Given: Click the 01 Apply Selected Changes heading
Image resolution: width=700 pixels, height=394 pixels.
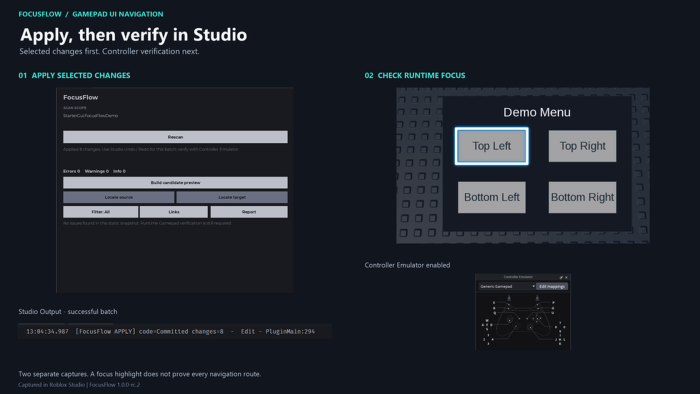Looking at the screenshot, I should pyautogui.click(x=75, y=75).
